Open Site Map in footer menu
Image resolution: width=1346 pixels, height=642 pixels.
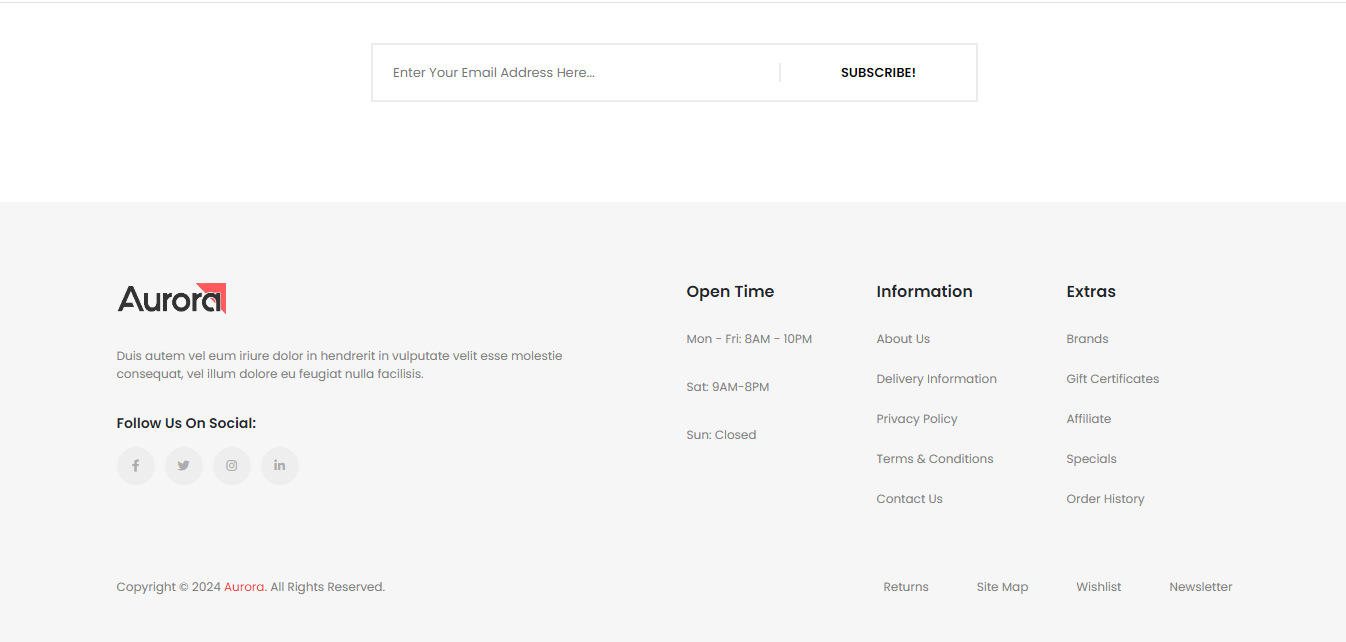[x=1002, y=587]
